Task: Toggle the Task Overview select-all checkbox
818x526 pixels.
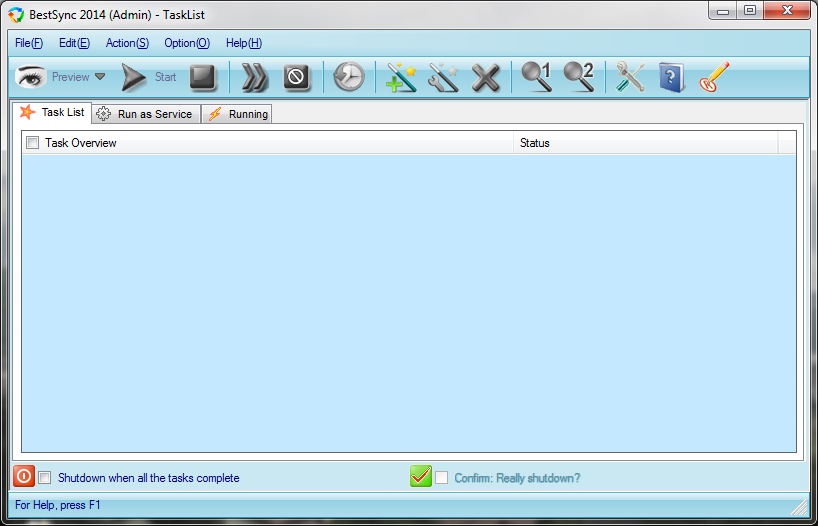Action: pyautogui.click(x=32, y=142)
